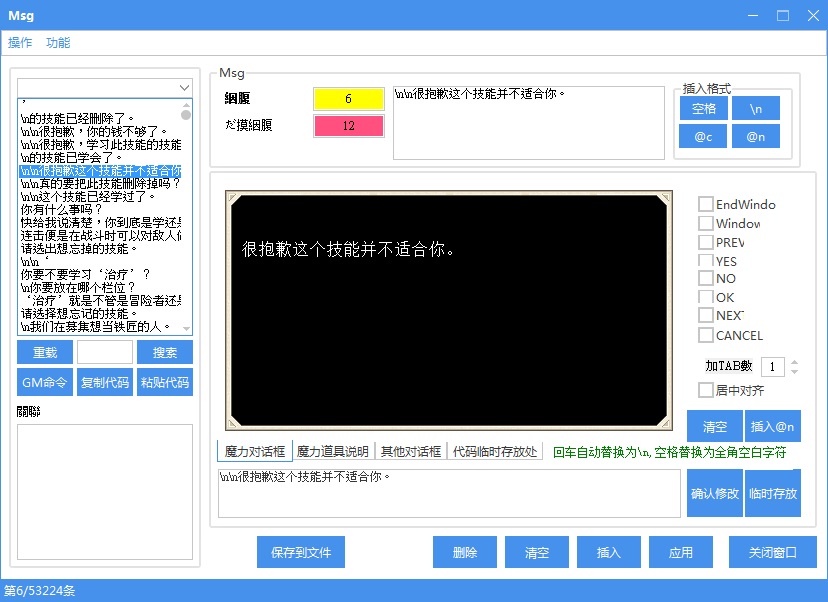Screen dimensions: 828x602
Task: Switch to the 代码临时存放处 tab
Action: (495, 452)
